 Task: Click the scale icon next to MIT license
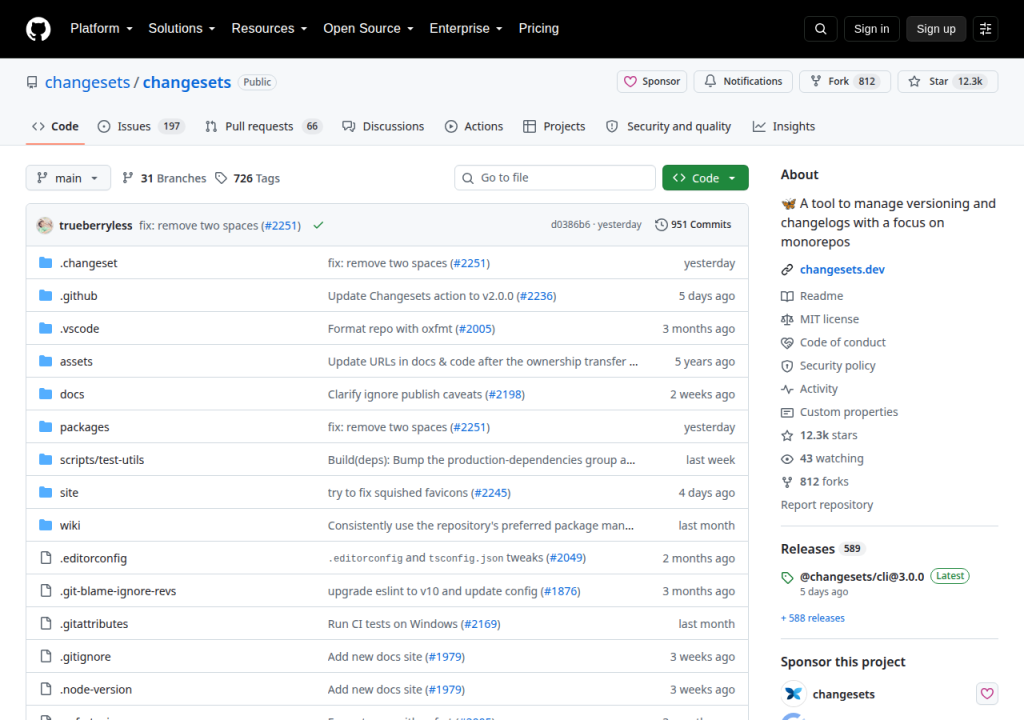click(787, 319)
